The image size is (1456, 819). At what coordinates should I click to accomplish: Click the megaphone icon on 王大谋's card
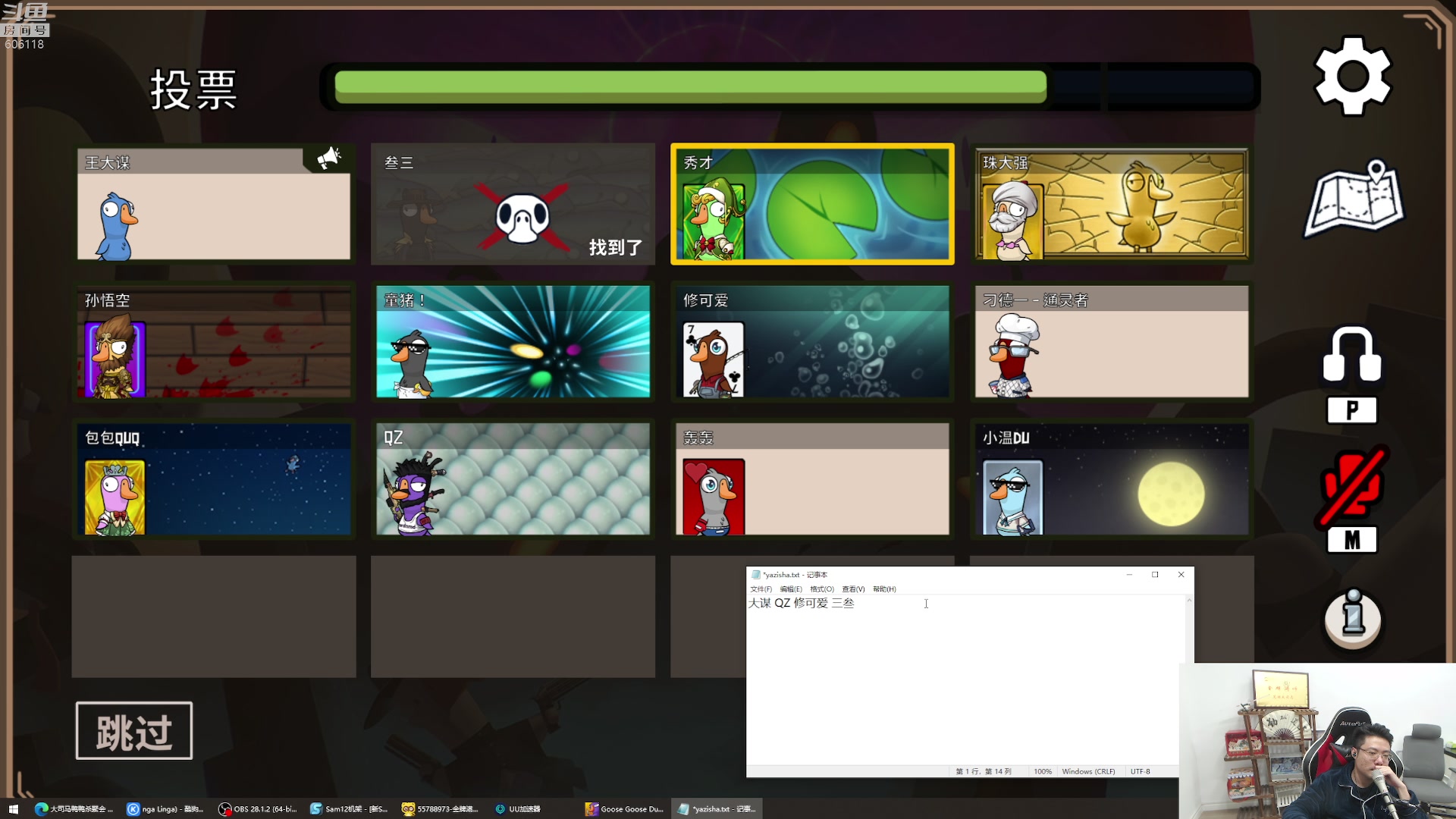click(328, 158)
